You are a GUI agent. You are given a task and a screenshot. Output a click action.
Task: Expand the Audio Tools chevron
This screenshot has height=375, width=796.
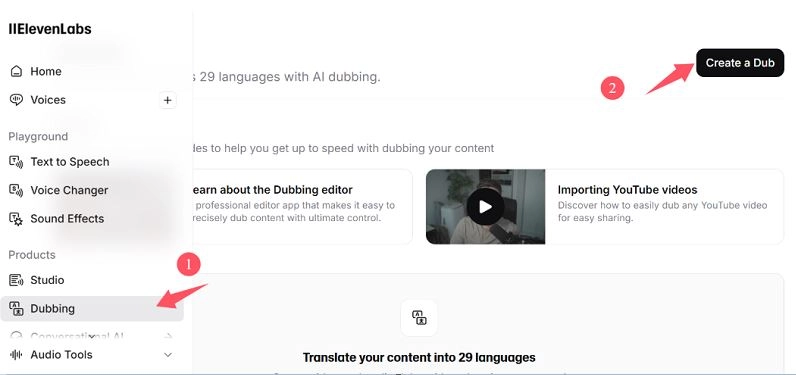tap(168, 355)
